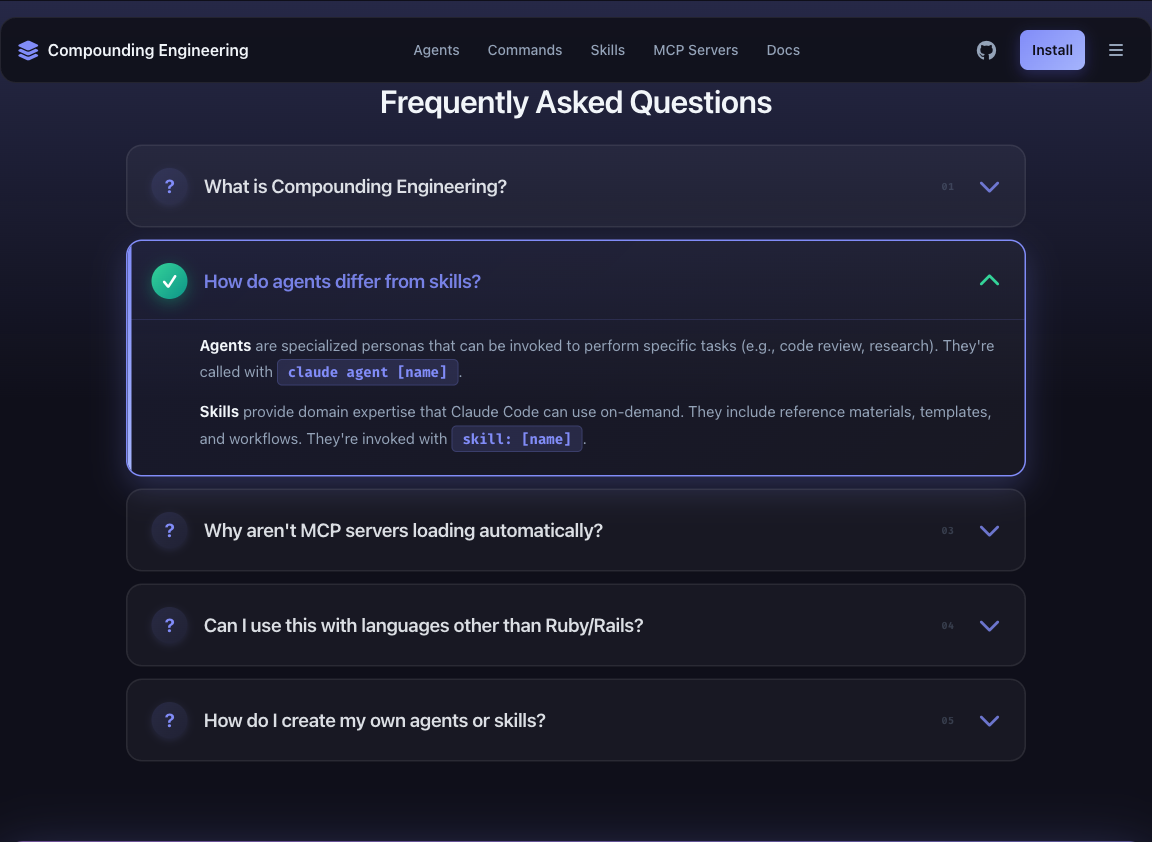Click the green checkmark icon on agents question
1152x842 pixels.
tap(169, 281)
